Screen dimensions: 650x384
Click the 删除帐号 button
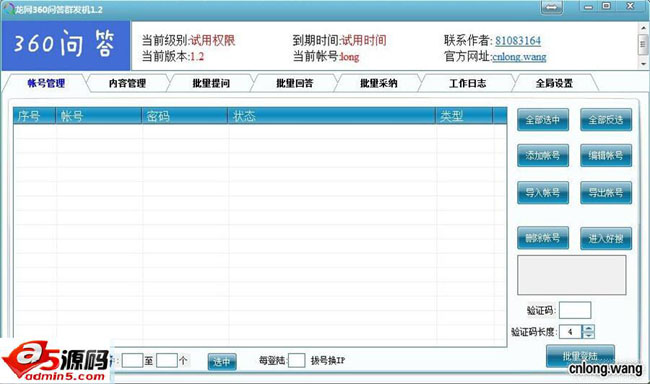tap(543, 238)
